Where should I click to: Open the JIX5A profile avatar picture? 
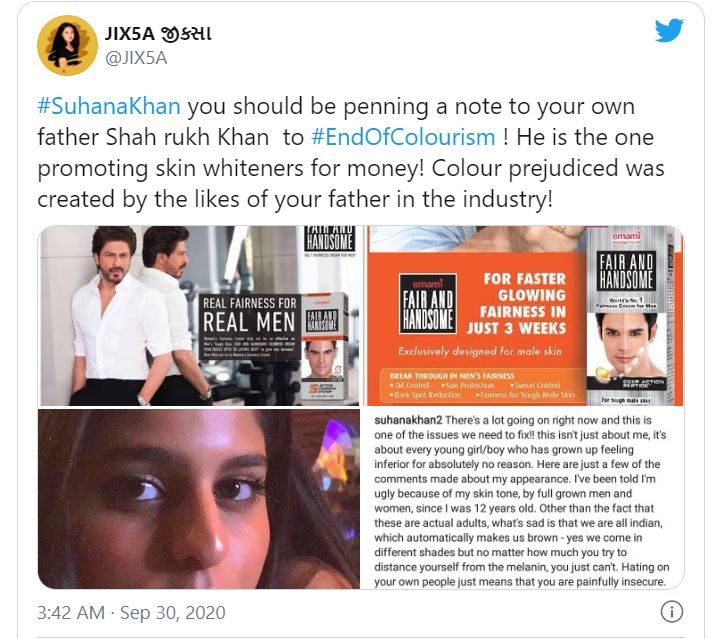[67, 45]
